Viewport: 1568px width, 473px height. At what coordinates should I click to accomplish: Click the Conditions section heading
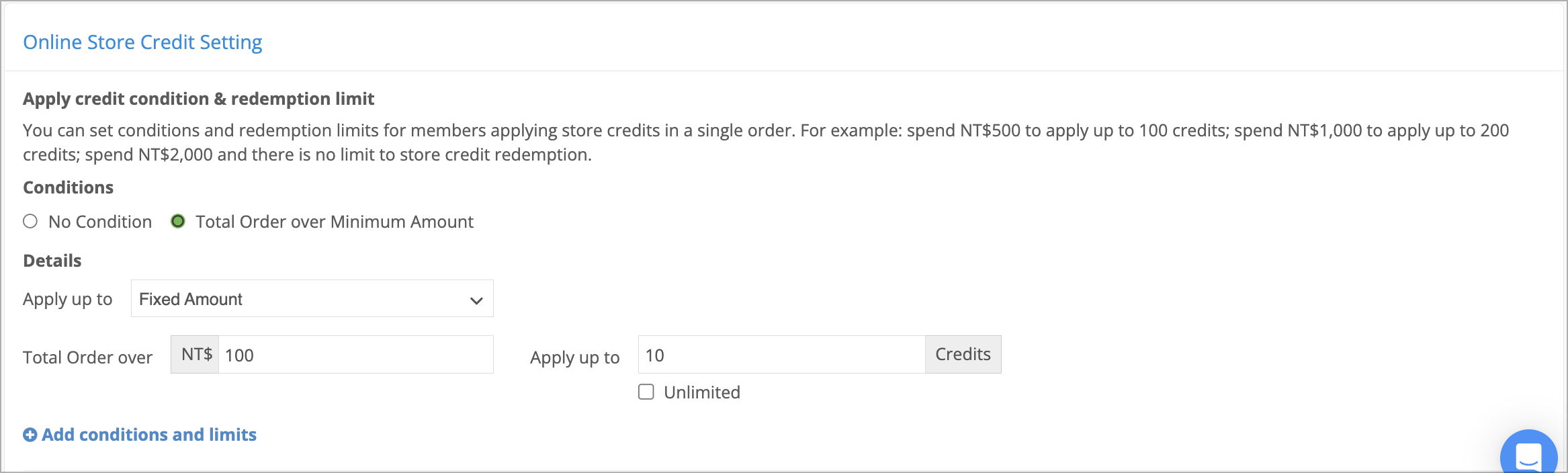[68, 187]
